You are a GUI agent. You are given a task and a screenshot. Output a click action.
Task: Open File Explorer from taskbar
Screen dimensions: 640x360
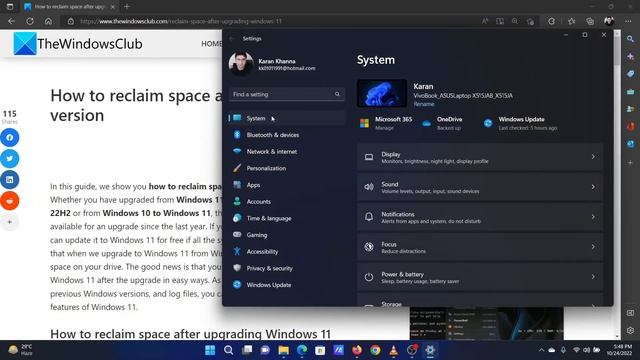tap(283, 350)
